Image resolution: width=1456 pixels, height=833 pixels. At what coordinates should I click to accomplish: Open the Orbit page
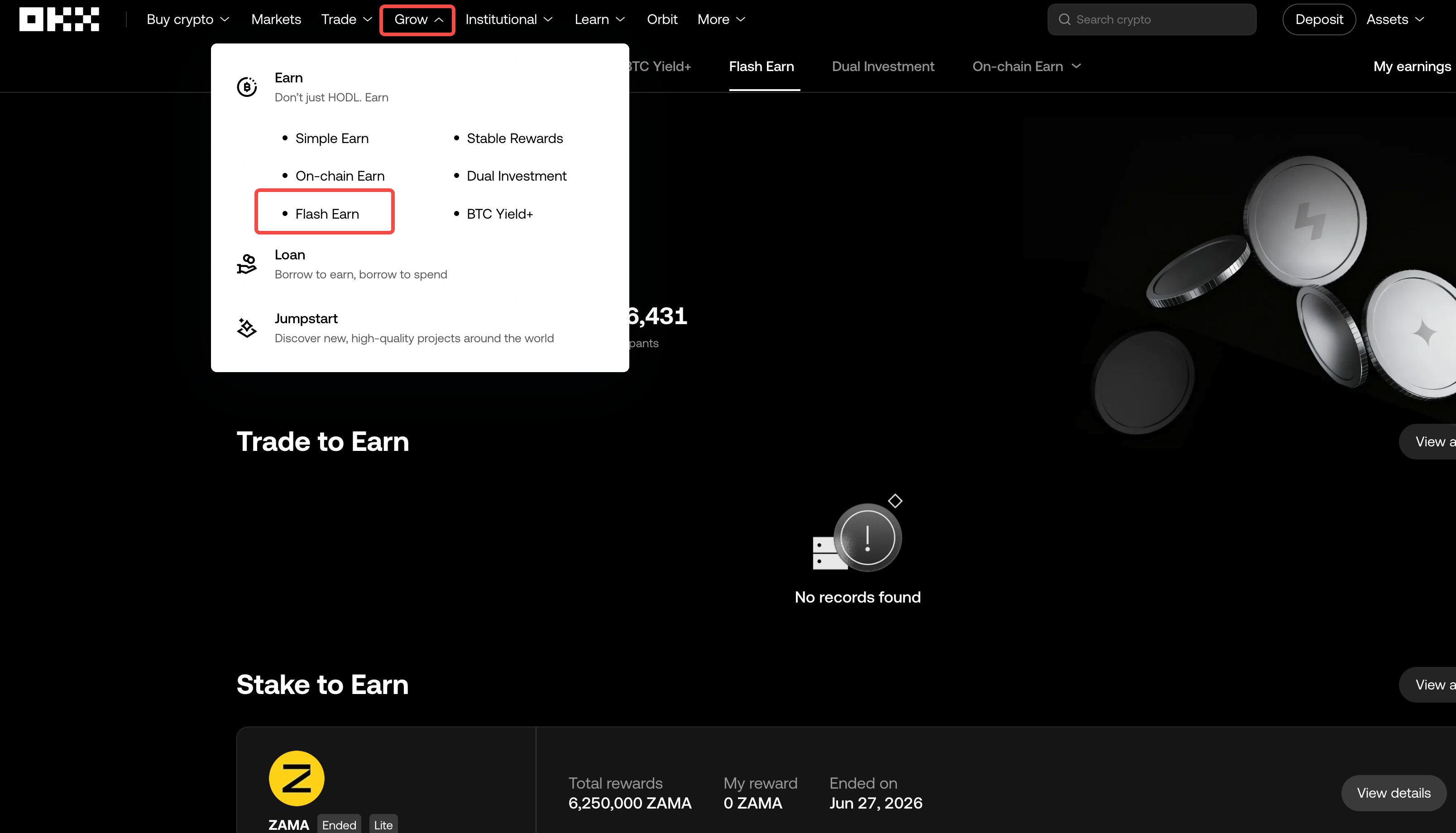[662, 19]
